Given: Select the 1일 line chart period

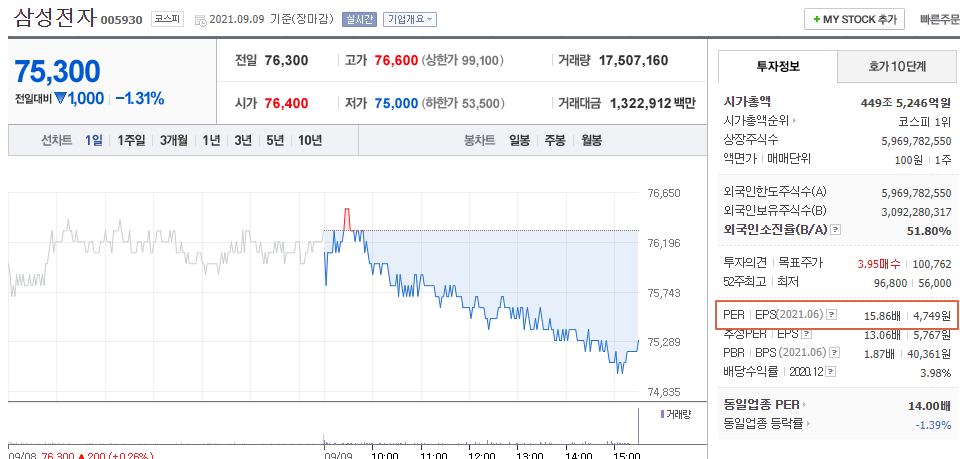Looking at the screenshot, I should [x=94, y=140].
